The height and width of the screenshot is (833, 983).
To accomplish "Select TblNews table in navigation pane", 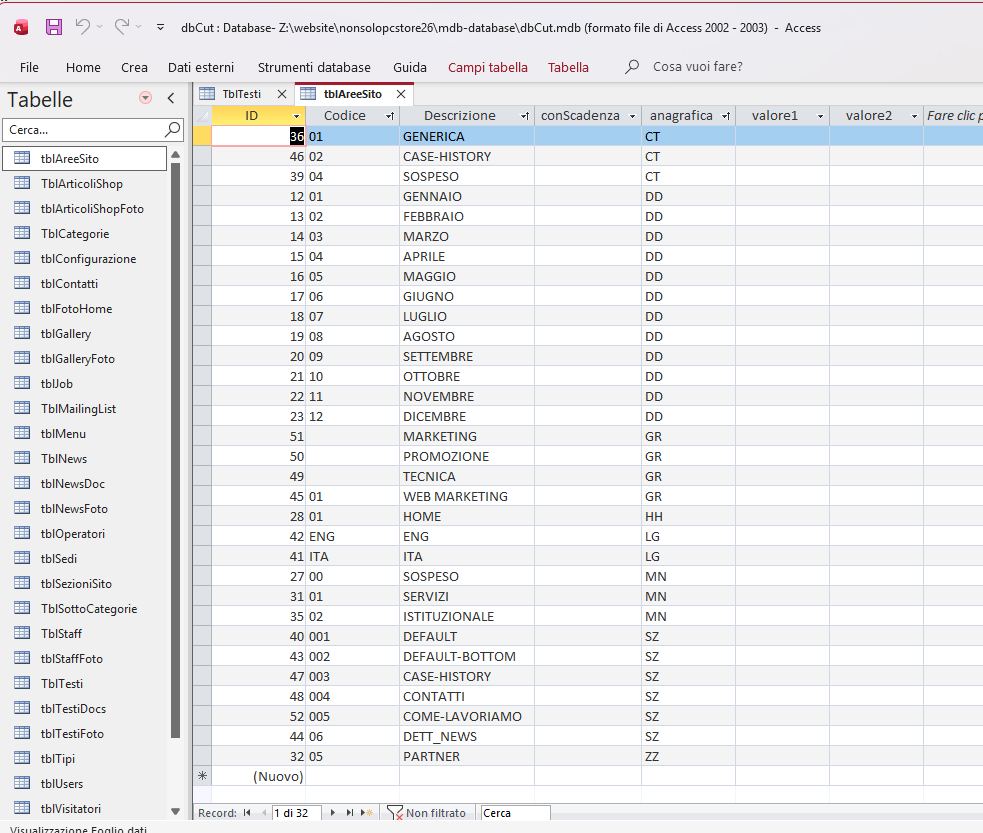I will 85,459.
